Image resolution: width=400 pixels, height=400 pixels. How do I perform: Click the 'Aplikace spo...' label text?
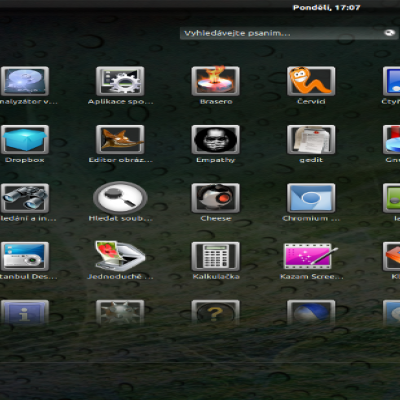[120, 102]
